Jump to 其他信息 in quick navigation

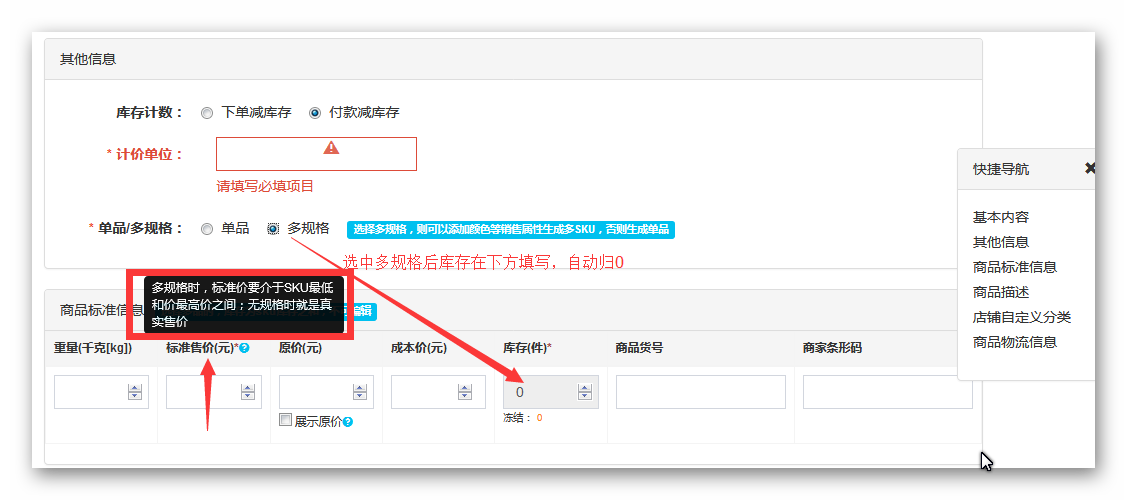(x=1000, y=242)
